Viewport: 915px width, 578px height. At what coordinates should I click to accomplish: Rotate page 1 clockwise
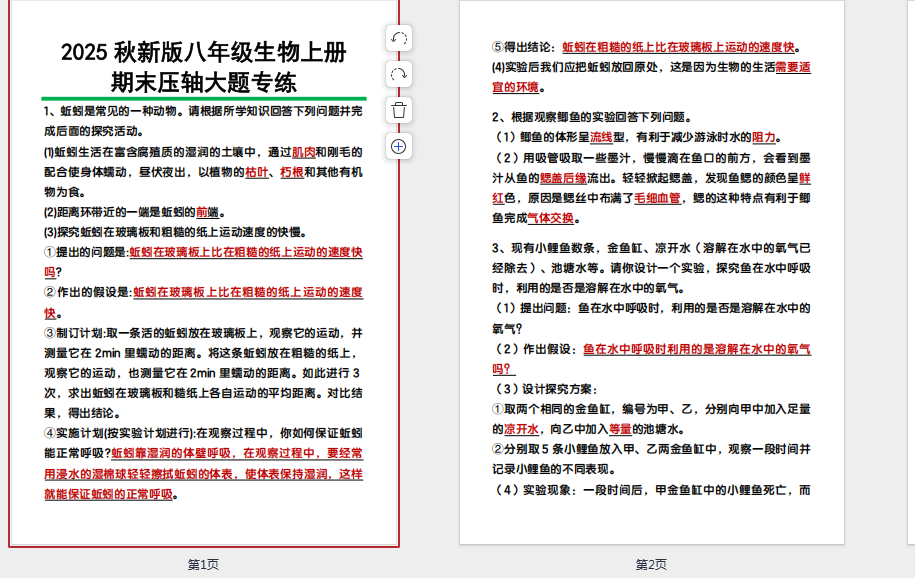tap(398, 74)
